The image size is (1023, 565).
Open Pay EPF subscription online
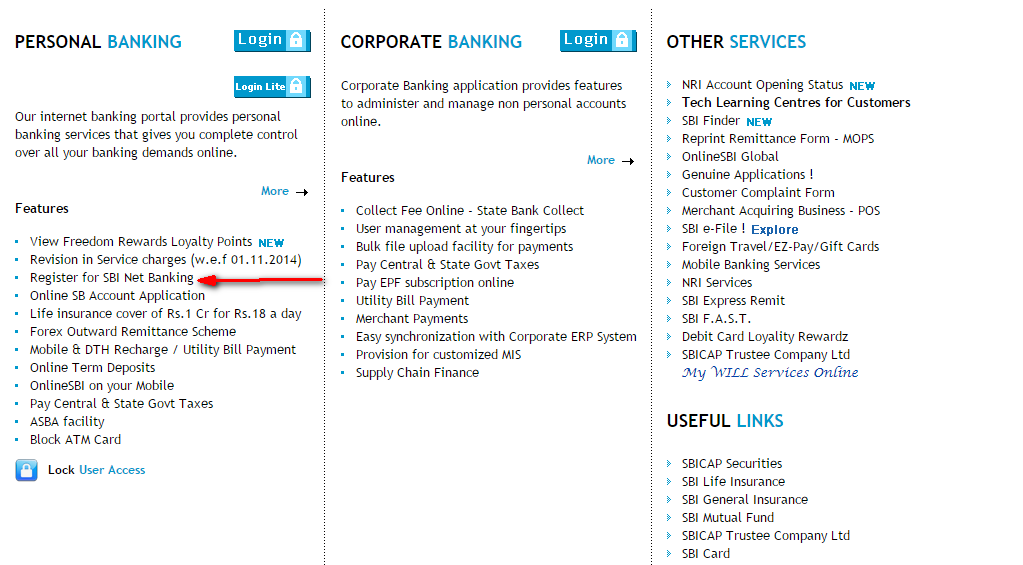pyautogui.click(x=435, y=282)
